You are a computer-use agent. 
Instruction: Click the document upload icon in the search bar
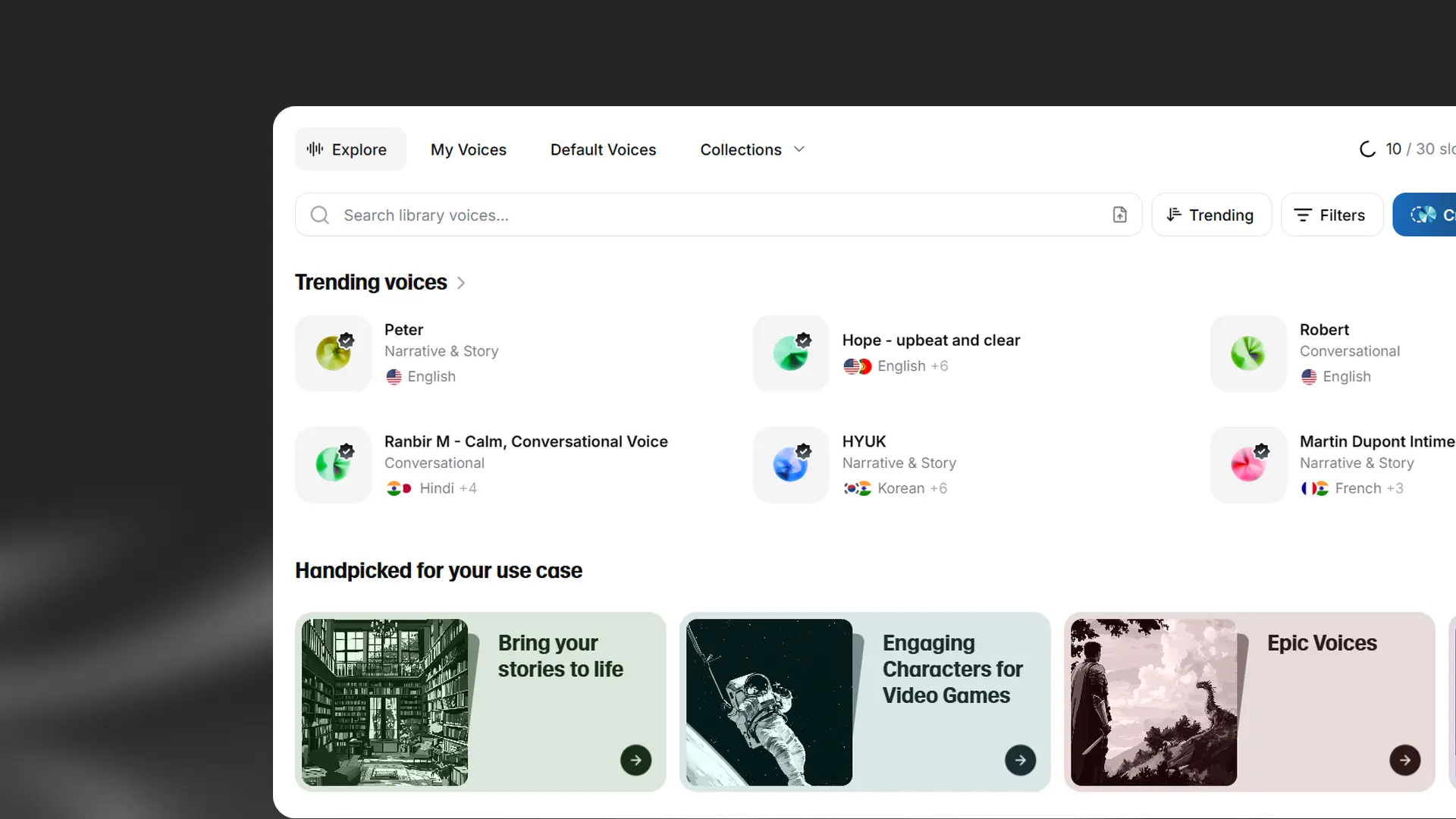point(1121,215)
